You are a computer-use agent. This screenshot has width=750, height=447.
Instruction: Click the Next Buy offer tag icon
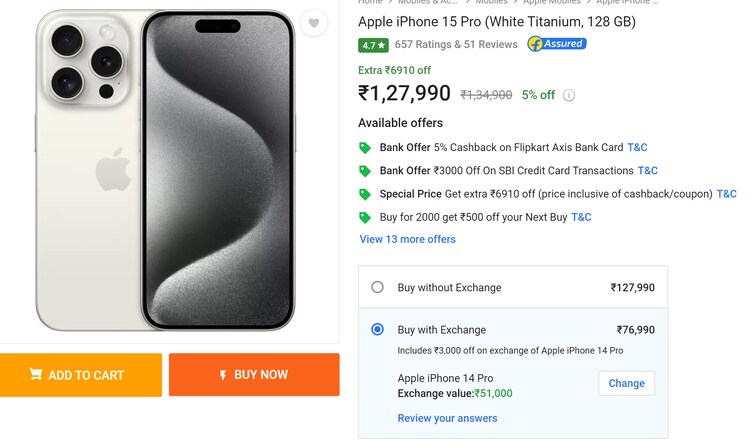click(x=365, y=217)
